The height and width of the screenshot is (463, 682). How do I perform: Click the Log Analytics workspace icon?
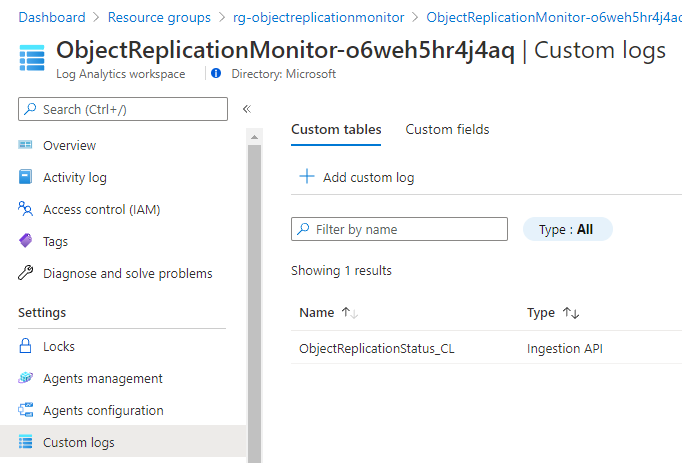[32, 58]
